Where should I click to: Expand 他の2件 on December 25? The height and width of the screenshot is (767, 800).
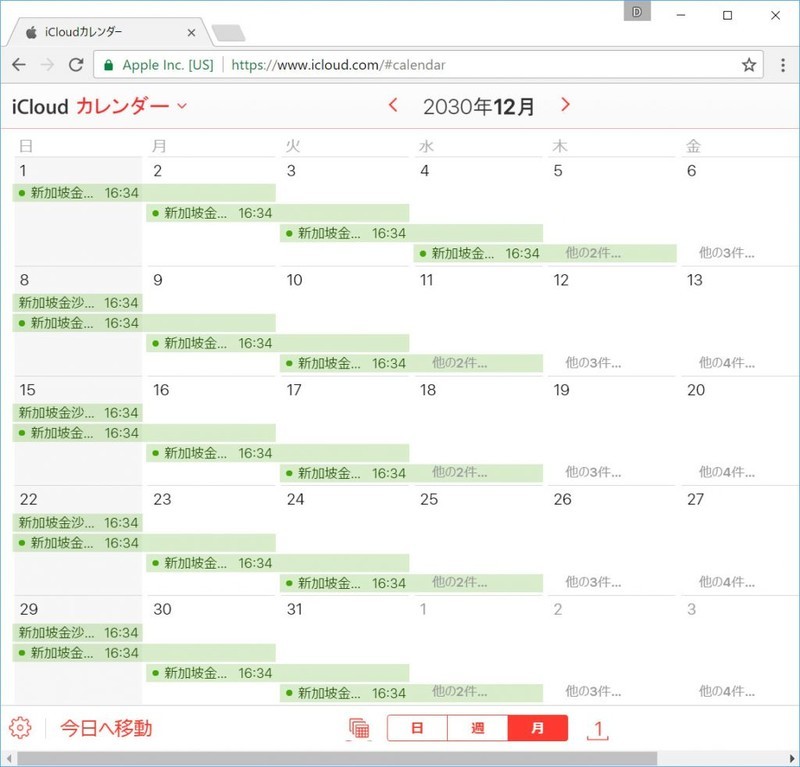[459, 582]
